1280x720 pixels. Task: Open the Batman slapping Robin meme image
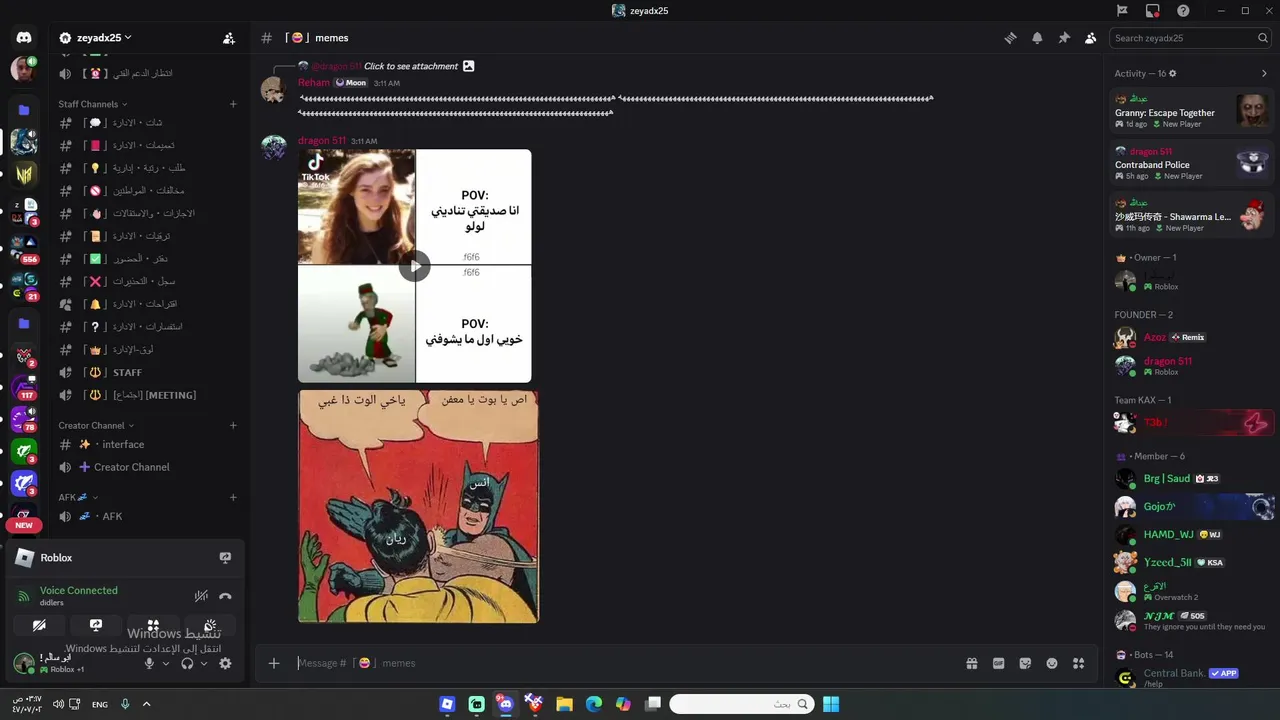pyautogui.click(x=418, y=506)
